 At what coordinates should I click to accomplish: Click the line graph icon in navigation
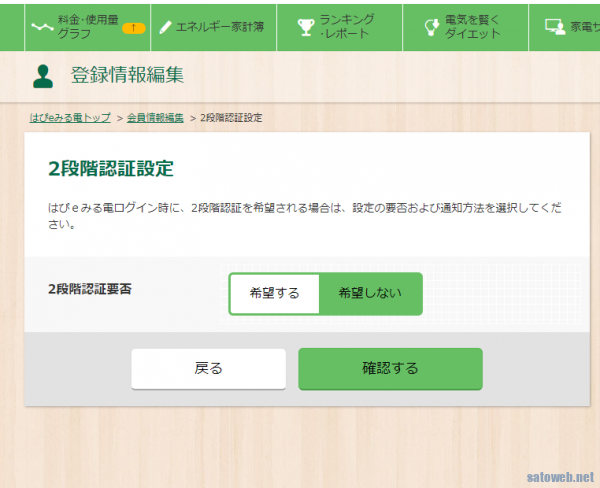click(42, 27)
